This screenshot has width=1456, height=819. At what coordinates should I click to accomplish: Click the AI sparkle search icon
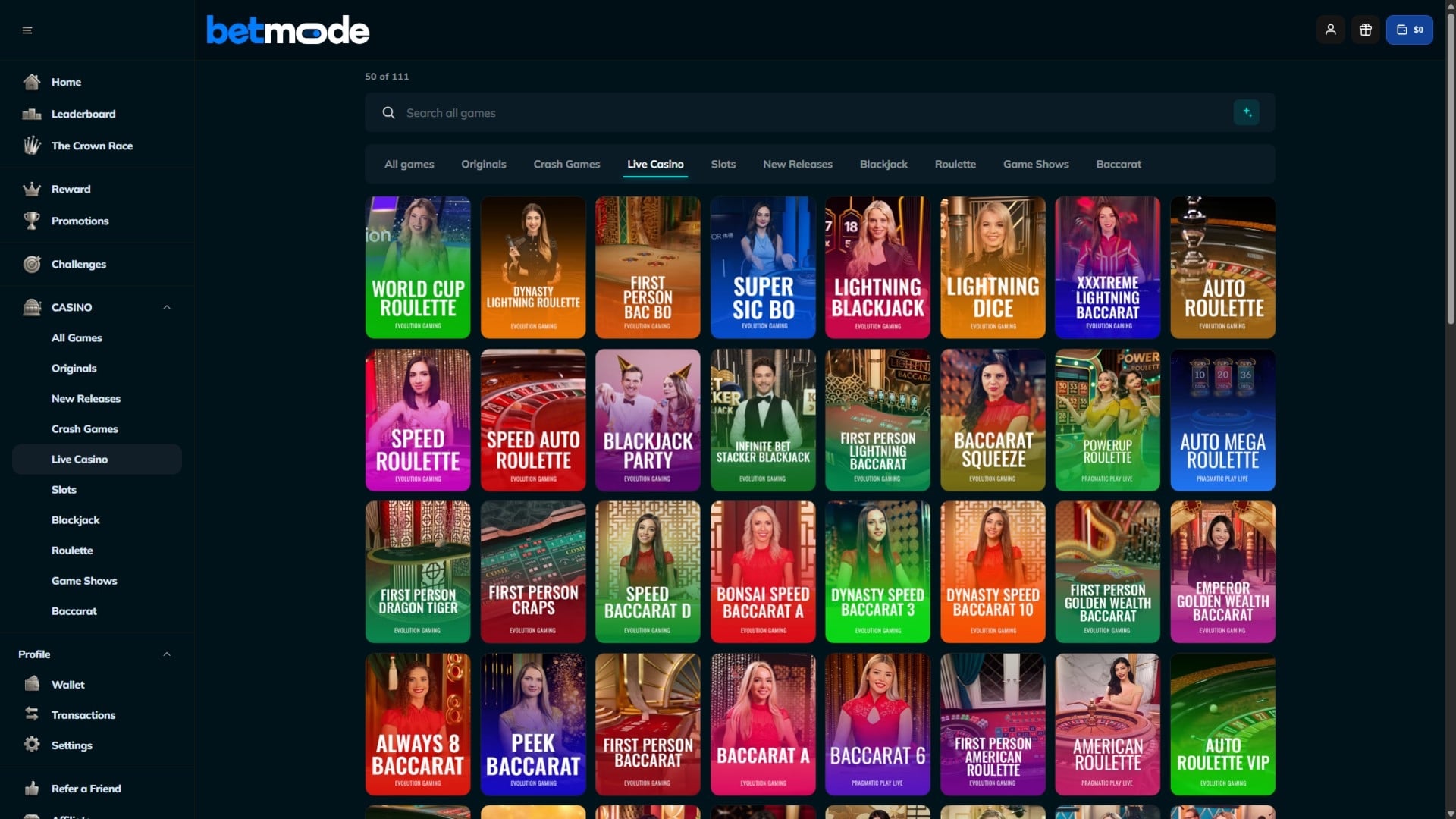click(1246, 112)
